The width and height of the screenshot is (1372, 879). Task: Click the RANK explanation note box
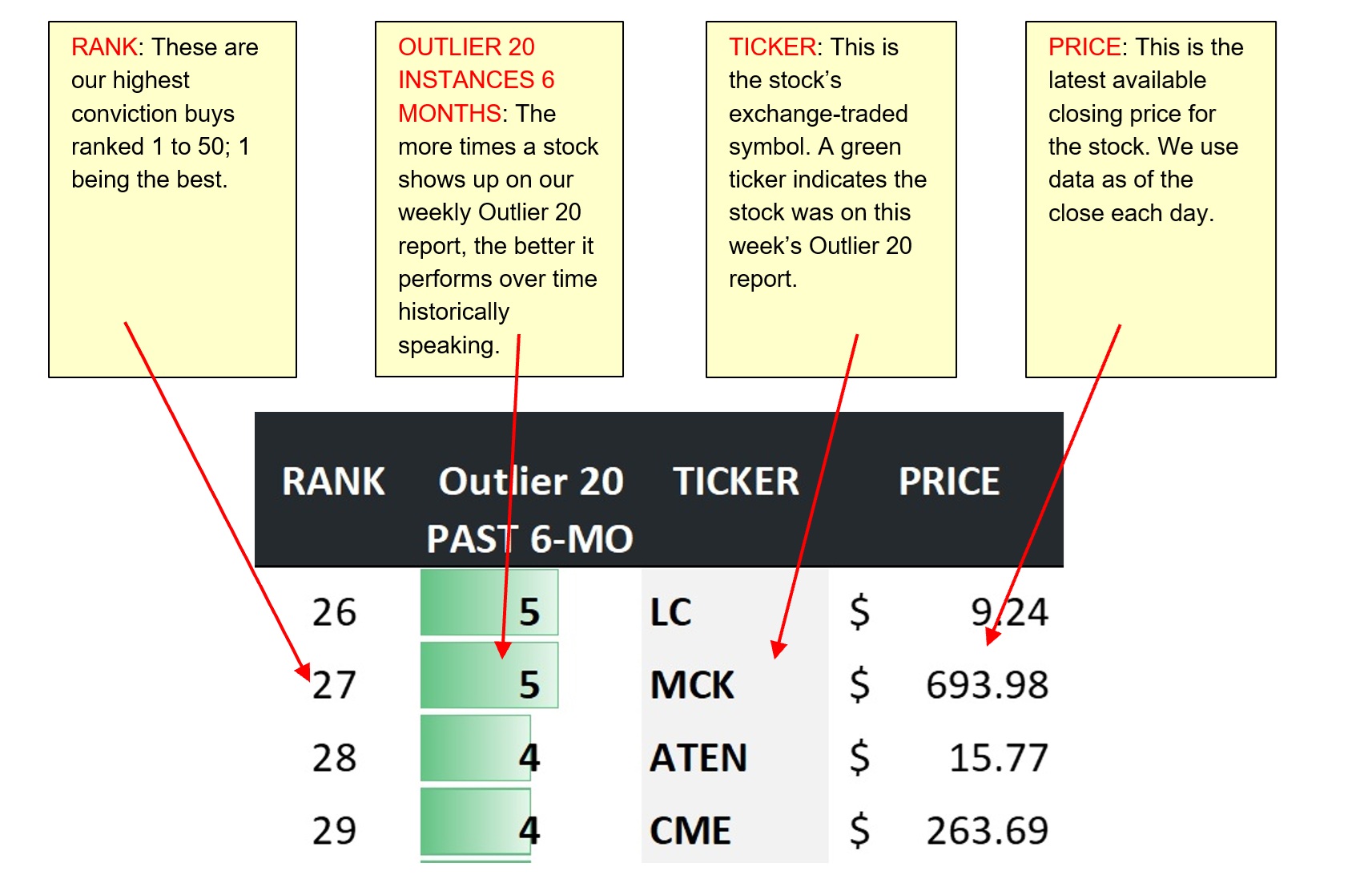(x=173, y=200)
